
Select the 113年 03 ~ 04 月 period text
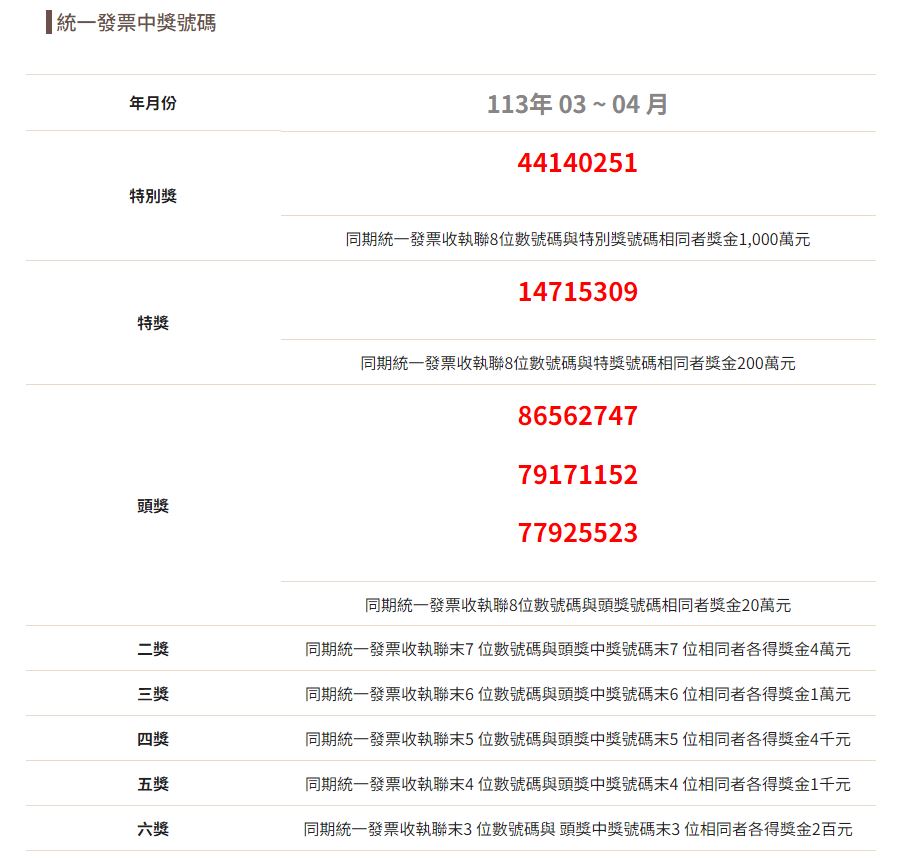(577, 104)
